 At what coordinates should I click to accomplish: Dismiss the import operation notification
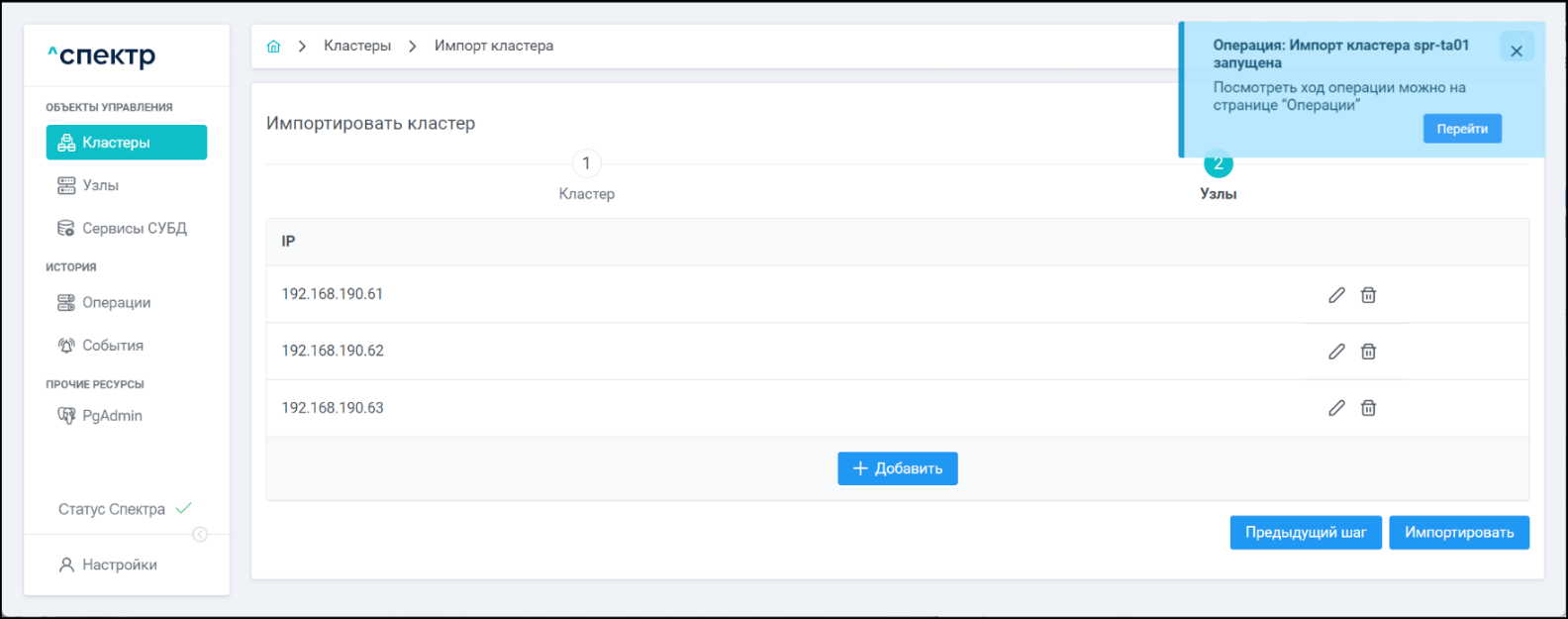click(1516, 51)
